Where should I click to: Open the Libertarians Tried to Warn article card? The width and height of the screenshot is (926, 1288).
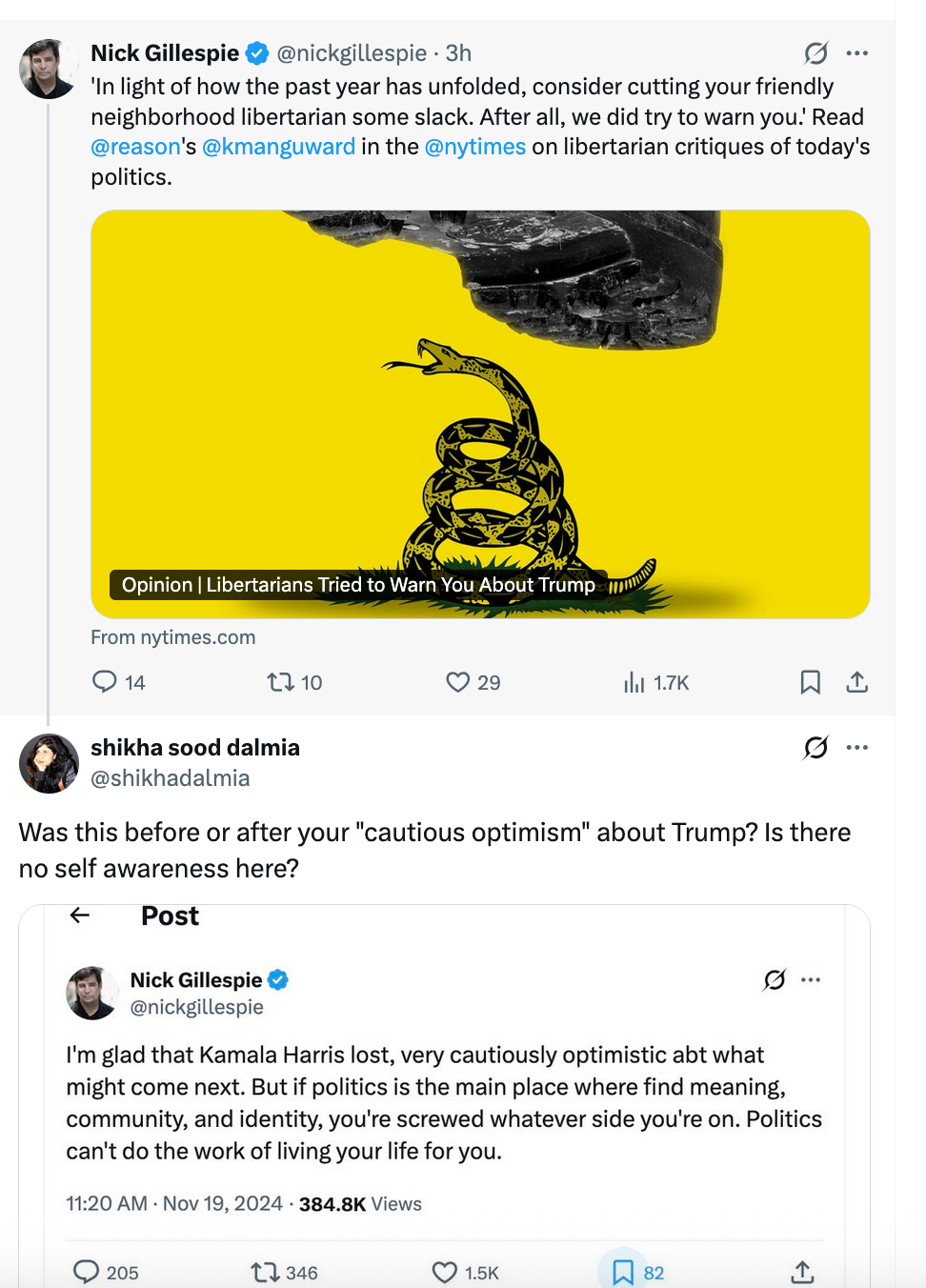[x=480, y=414]
